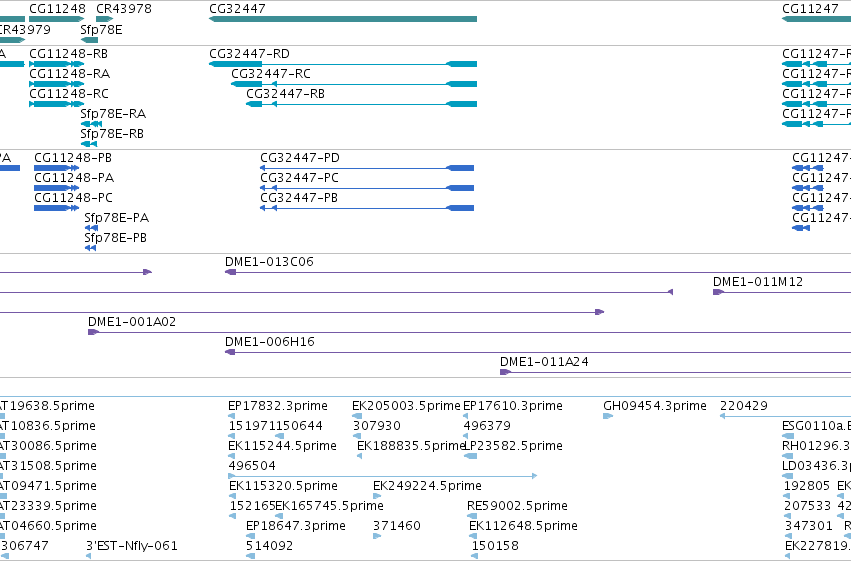Select feature 207533 label

pos(807,506)
